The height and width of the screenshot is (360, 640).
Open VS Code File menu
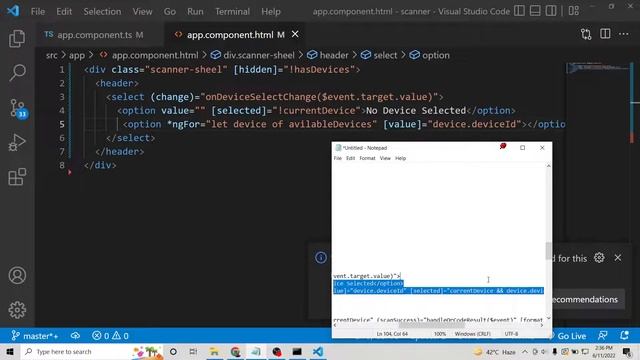(38, 11)
